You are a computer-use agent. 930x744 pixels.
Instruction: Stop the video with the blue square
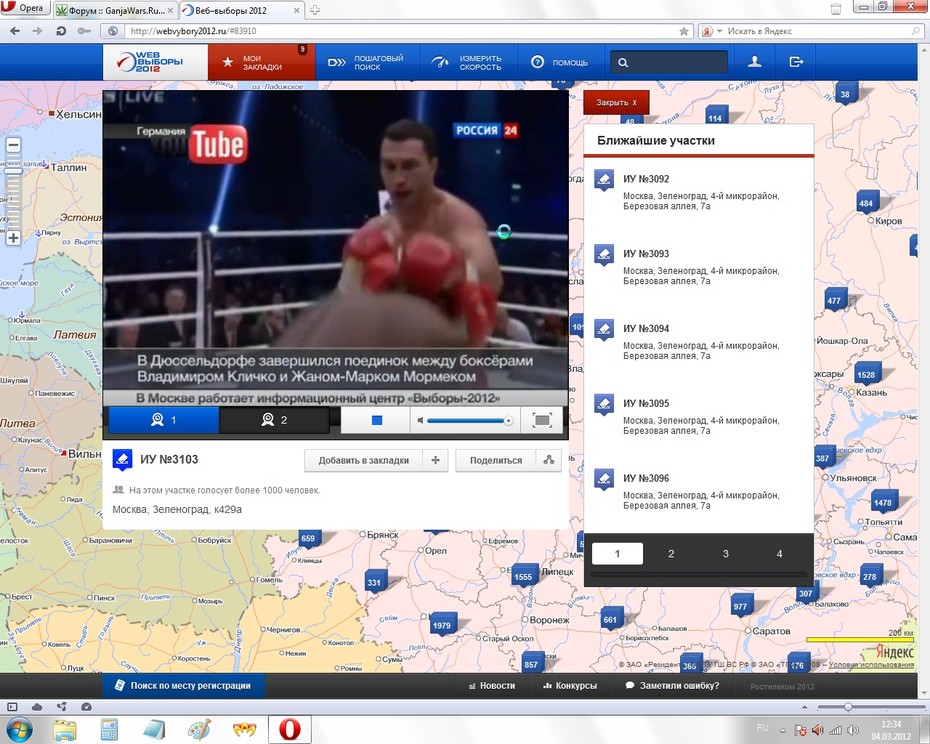click(376, 420)
